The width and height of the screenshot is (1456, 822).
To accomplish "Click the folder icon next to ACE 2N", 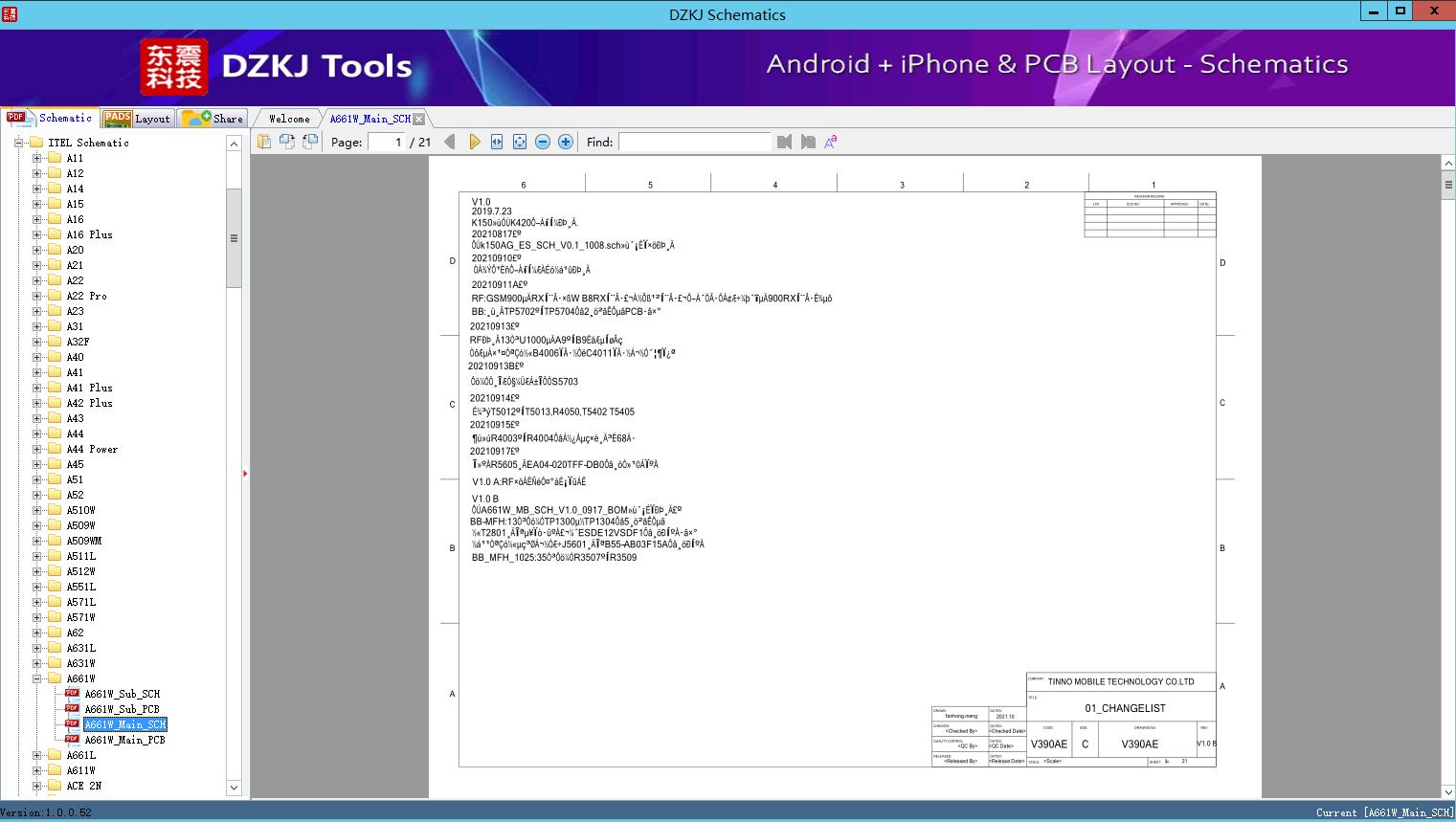I will 55,786.
